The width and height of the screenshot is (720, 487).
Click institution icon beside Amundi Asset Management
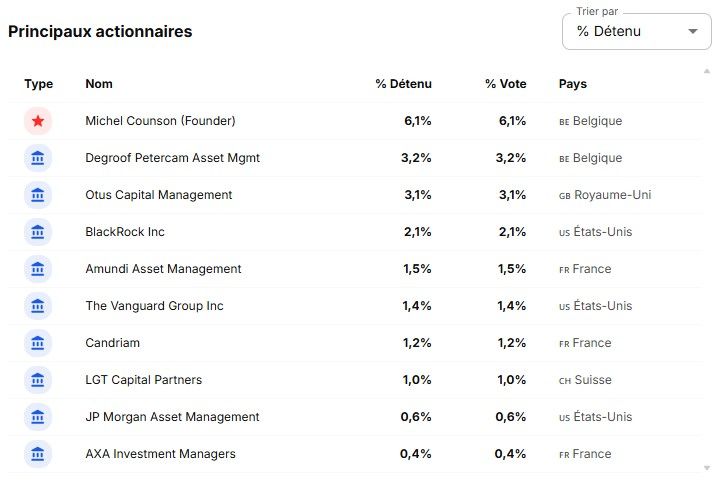coord(38,269)
